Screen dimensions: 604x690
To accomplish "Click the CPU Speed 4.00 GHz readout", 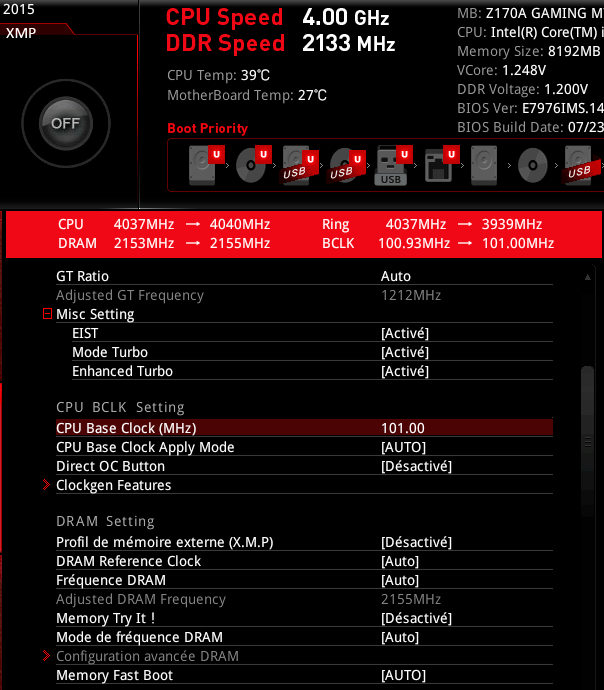I will (x=278, y=18).
